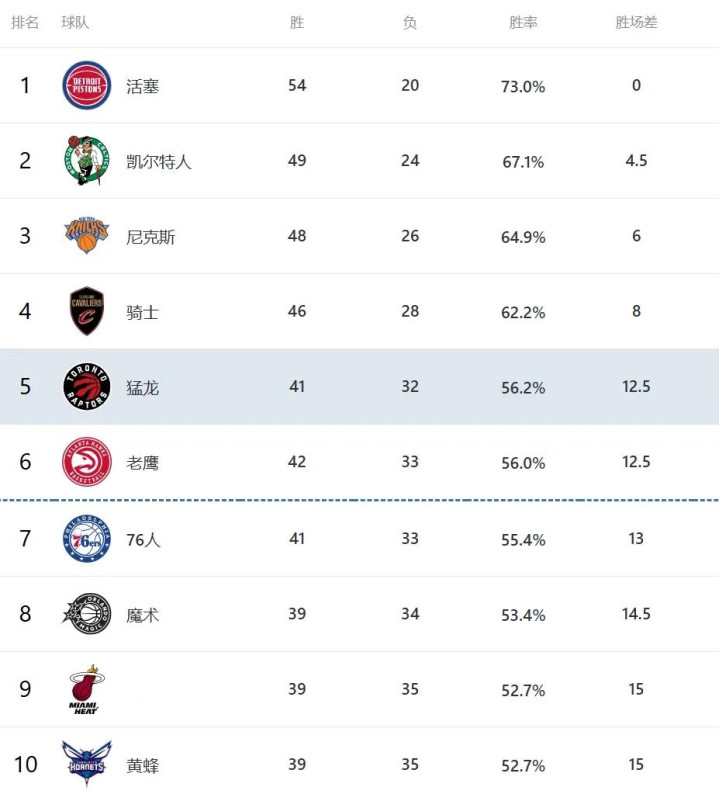Click the Boston Celtics logo

point(87,160)
